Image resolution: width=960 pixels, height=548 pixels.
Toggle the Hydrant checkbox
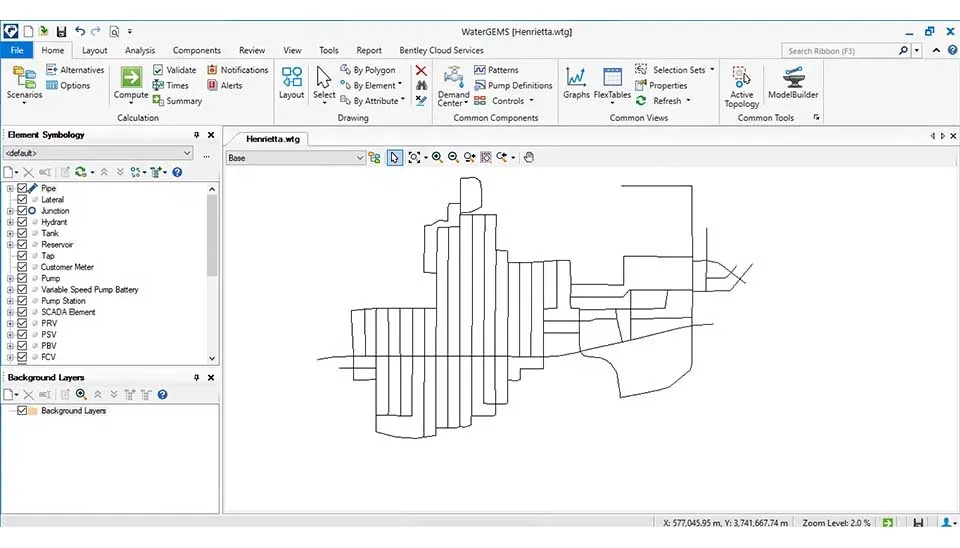22,222
